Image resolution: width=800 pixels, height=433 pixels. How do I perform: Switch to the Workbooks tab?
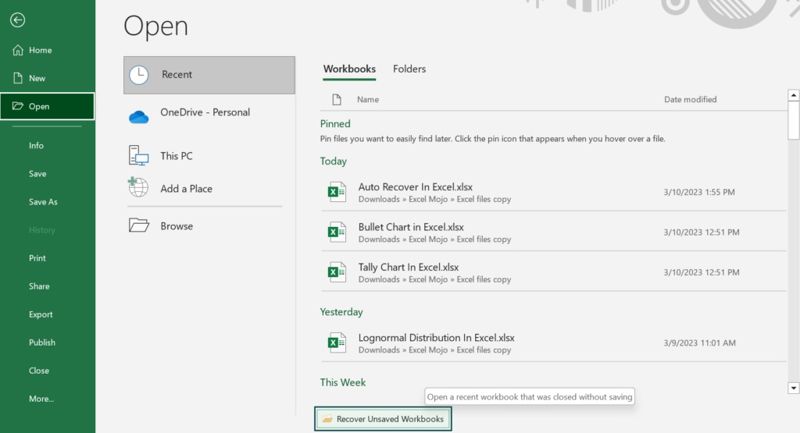(349, 69)
